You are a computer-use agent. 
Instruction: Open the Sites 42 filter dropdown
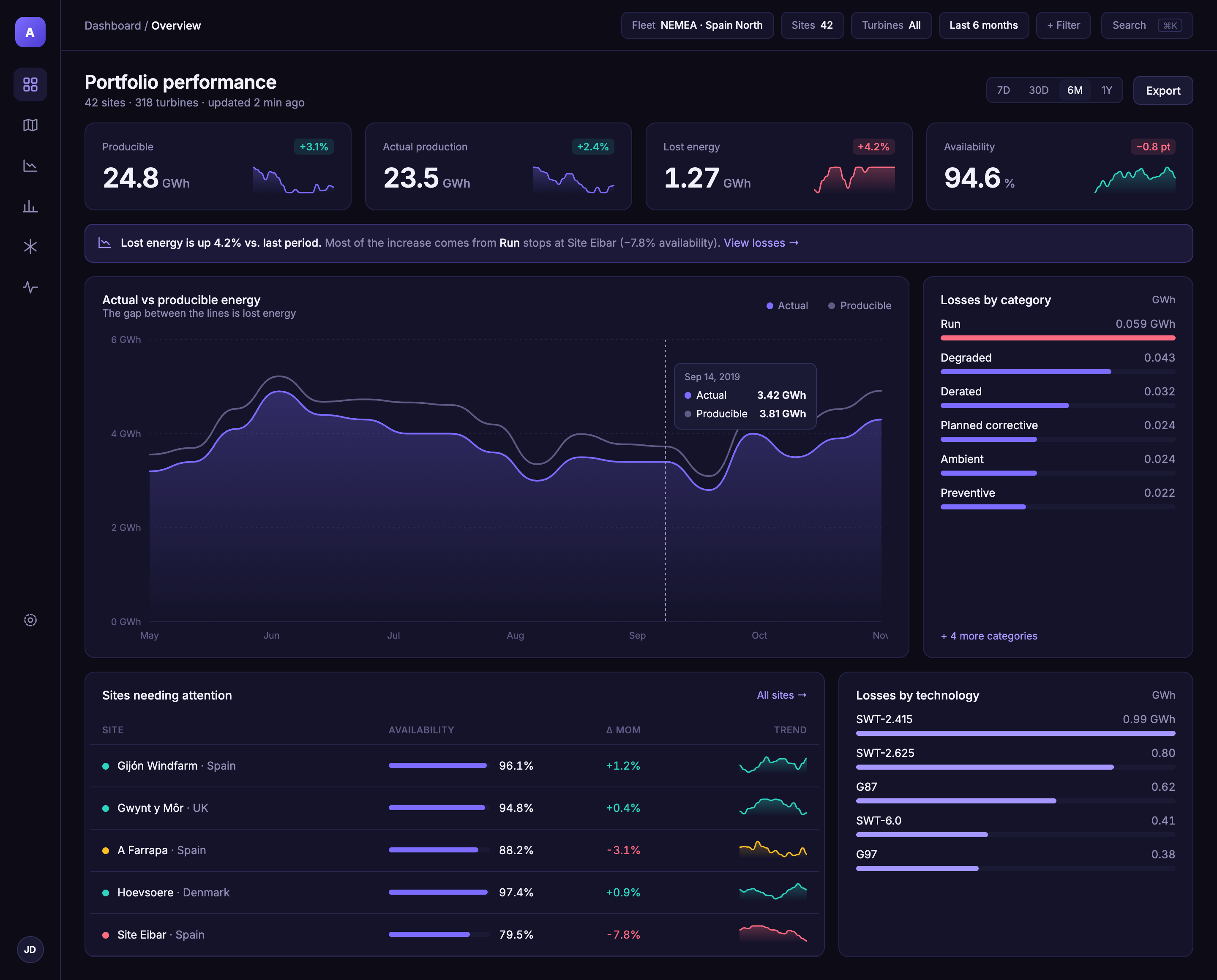[x=812, y=25]
